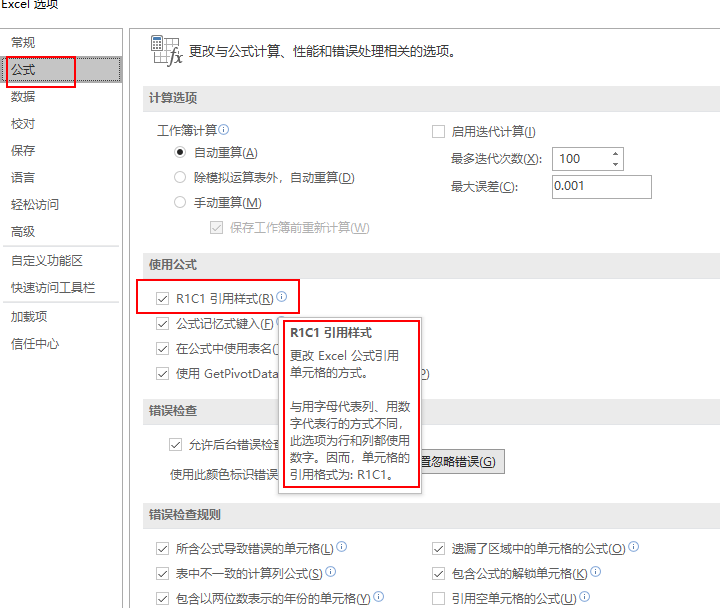Click the 重置忽略错误 button
This screenshot has width=720, height=608.
[462, 462]
